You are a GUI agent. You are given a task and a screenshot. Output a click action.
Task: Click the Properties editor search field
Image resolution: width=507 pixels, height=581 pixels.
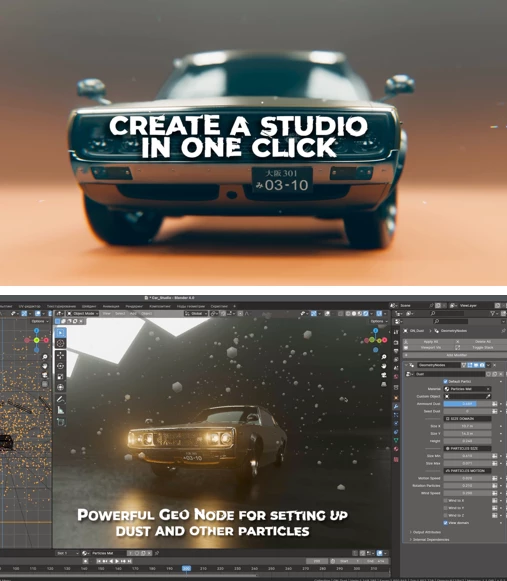[451, 321]
